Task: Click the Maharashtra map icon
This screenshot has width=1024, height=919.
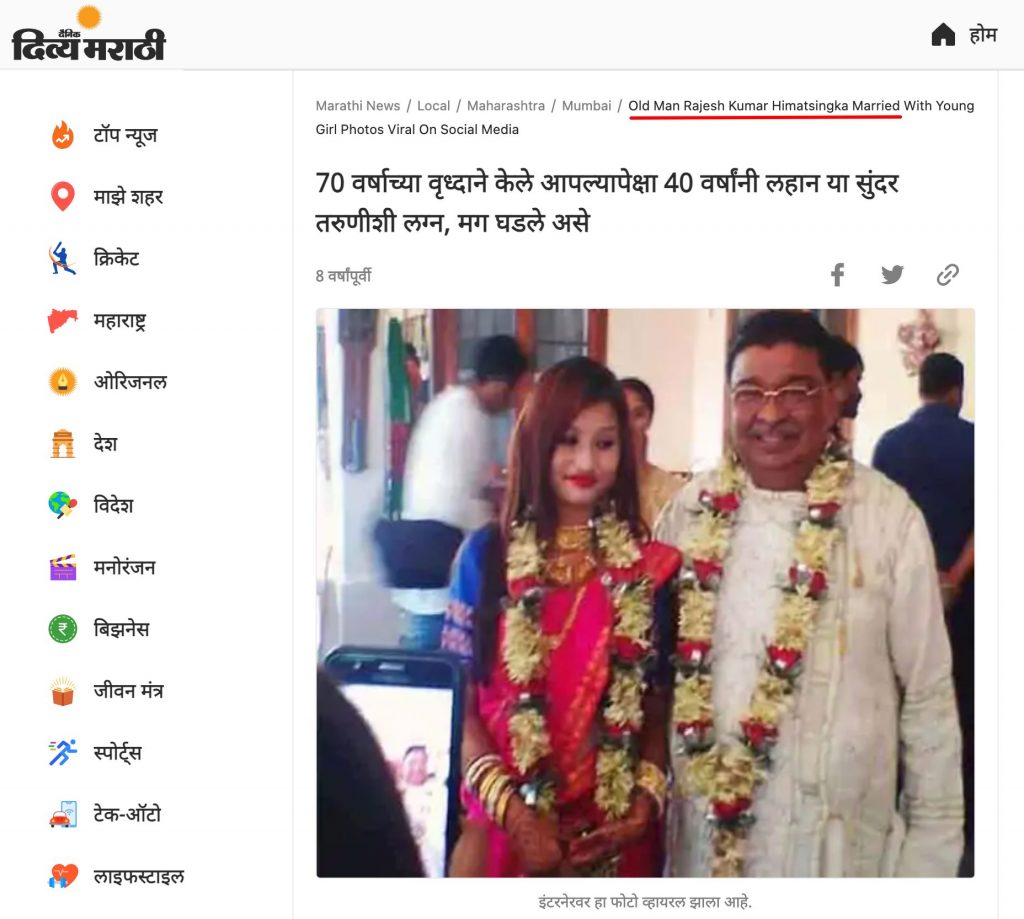Action: (x=63, y=320)
